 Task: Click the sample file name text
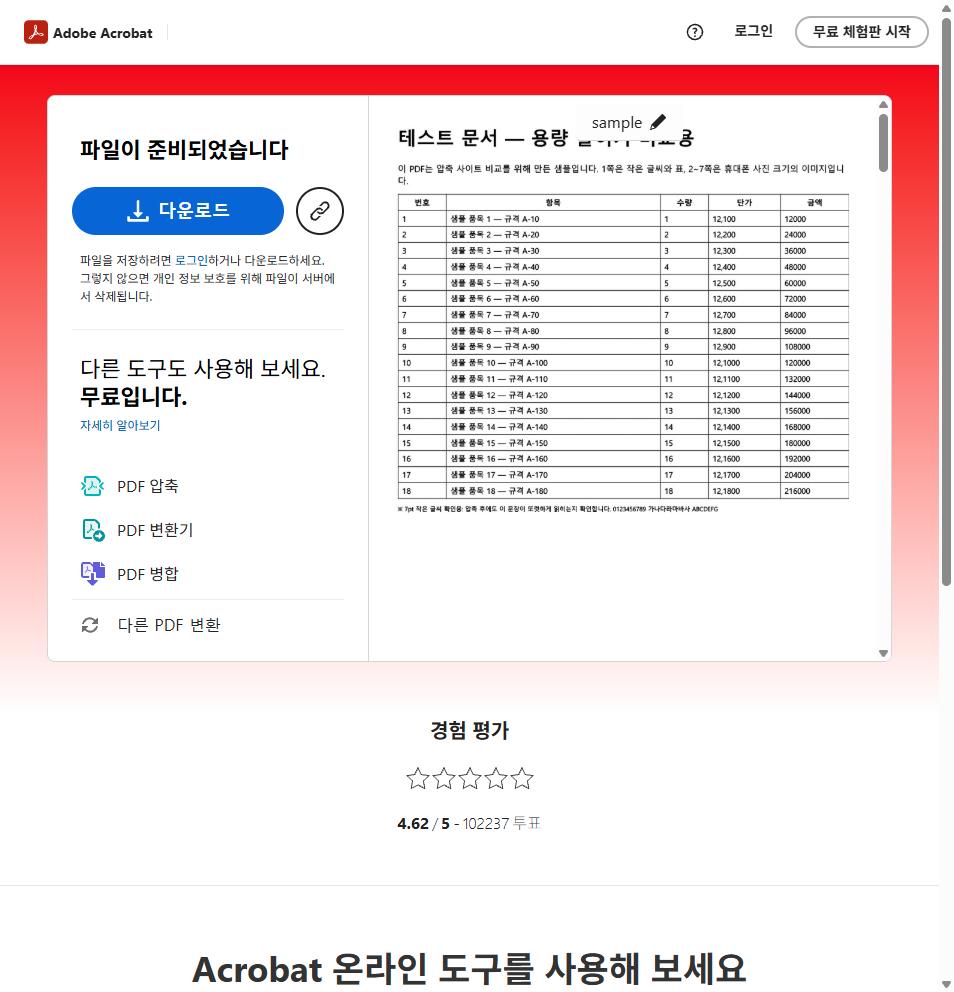617,123
